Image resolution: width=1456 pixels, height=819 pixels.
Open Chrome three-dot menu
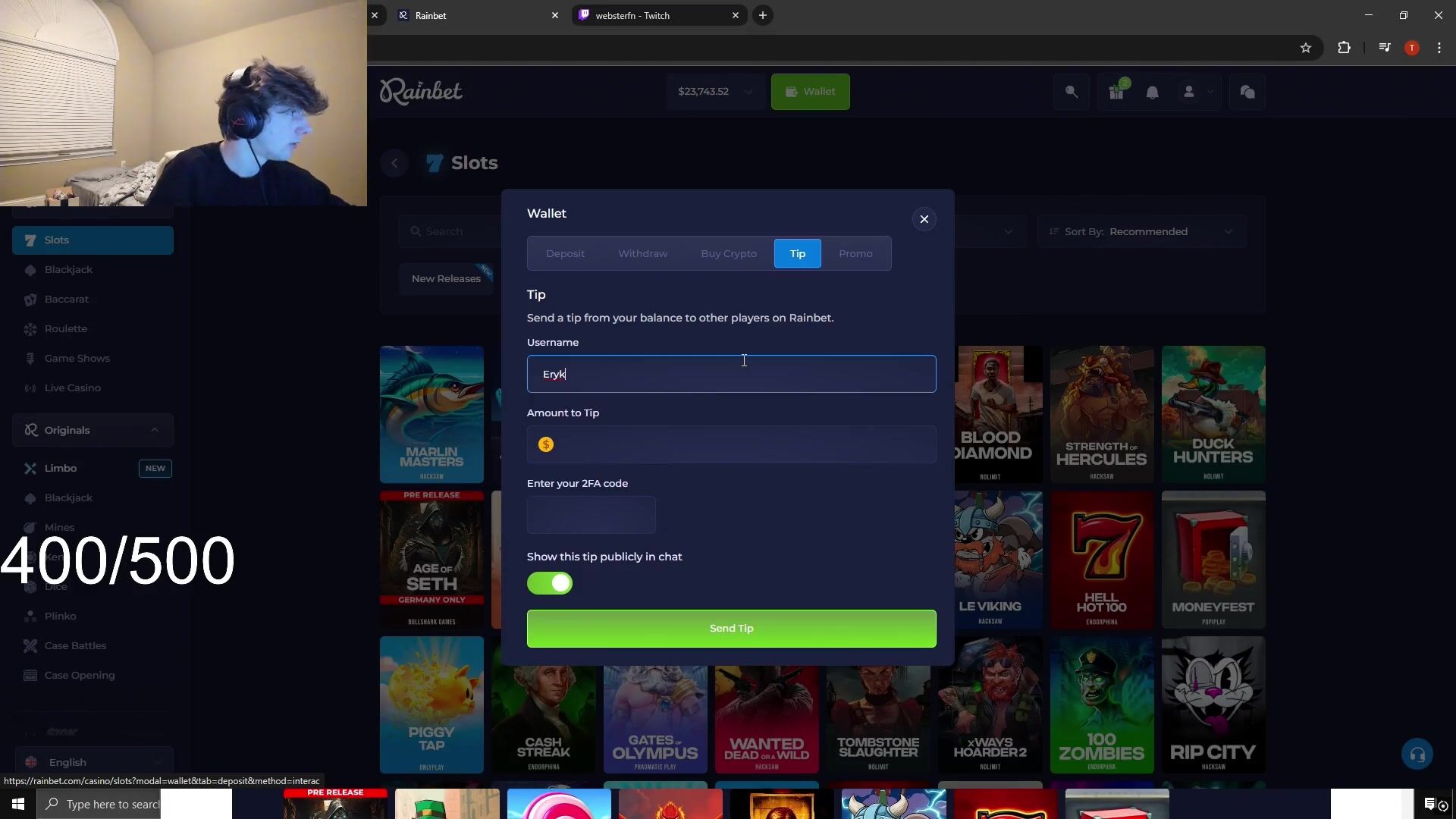[1439, 48]
